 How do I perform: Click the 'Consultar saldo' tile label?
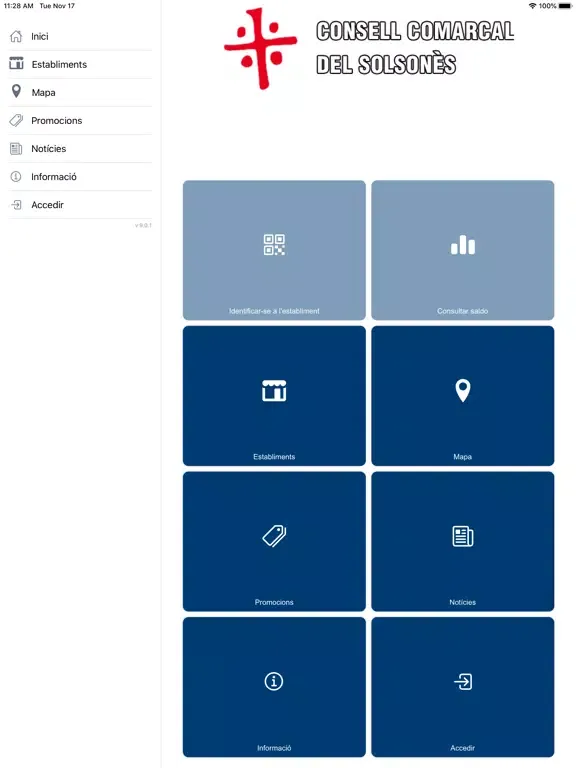463,311
